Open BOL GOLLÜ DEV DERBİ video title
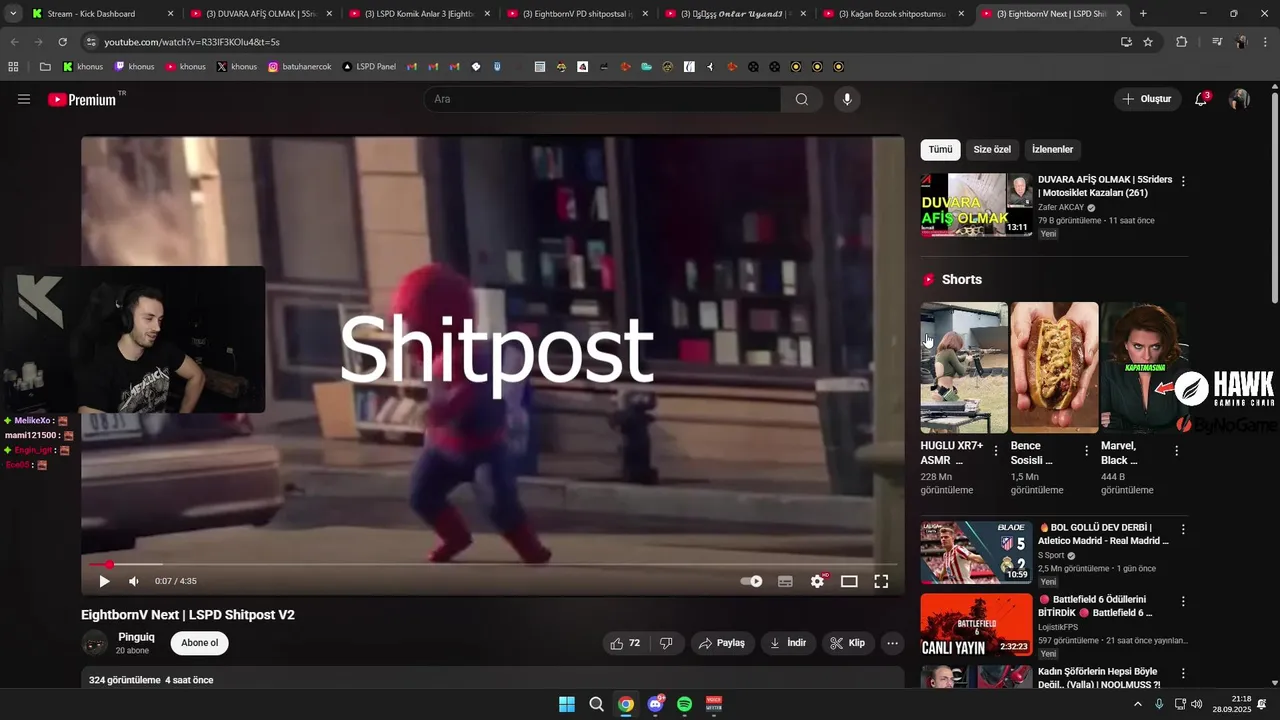Image resolution: width=1280 pixels, height=720 pixels. coord(1103,534)
